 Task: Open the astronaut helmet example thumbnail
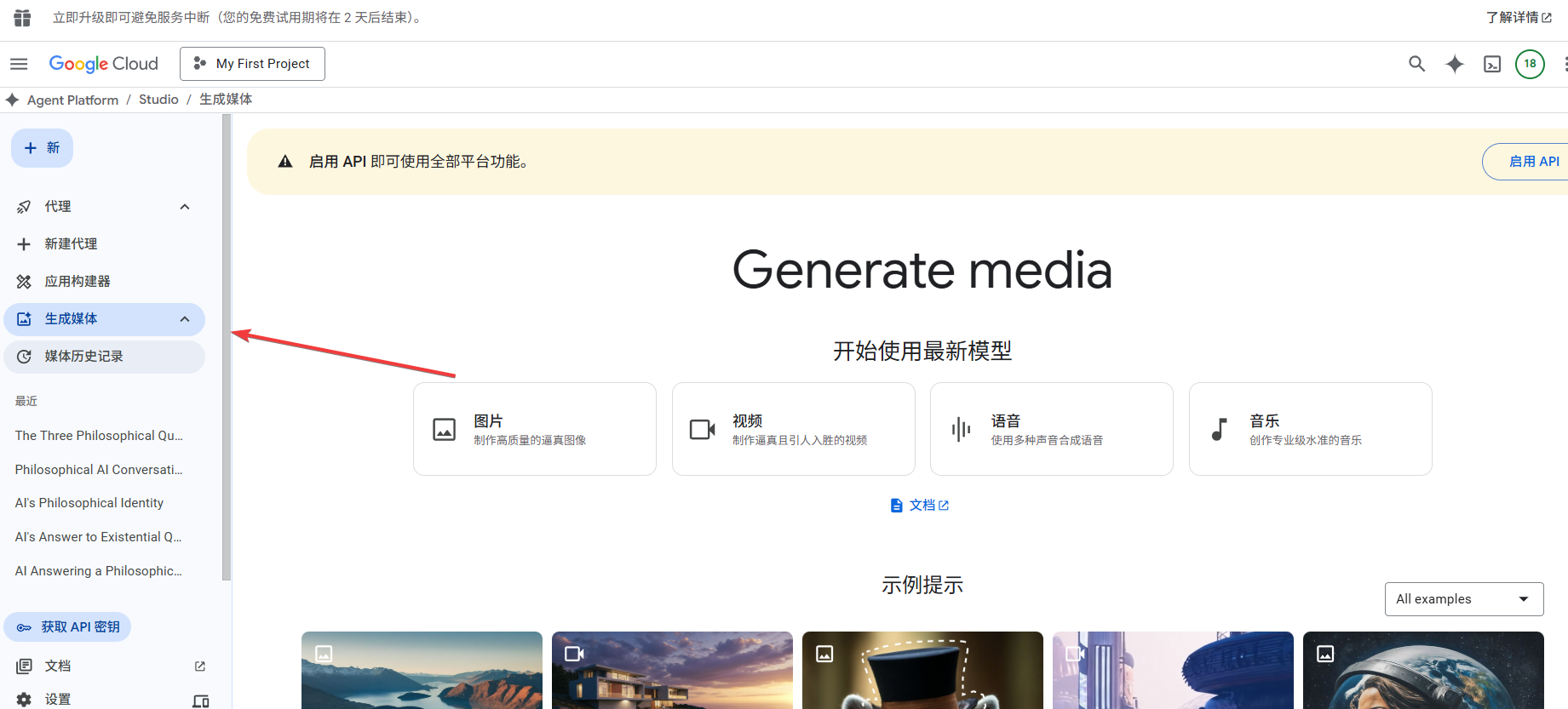point(1423,671)
